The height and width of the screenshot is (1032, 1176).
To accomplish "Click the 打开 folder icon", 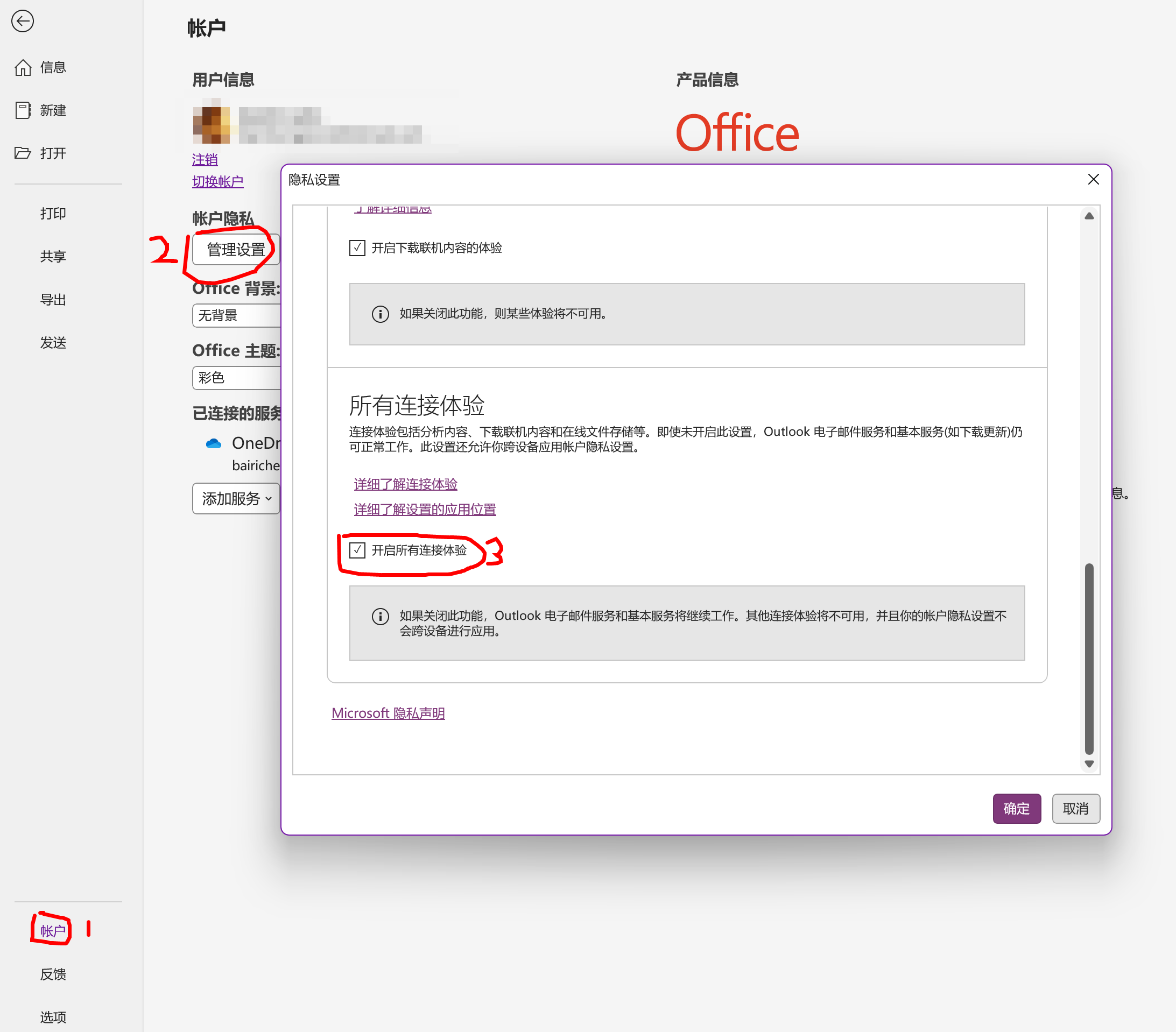I will click(x=23, y=153).
